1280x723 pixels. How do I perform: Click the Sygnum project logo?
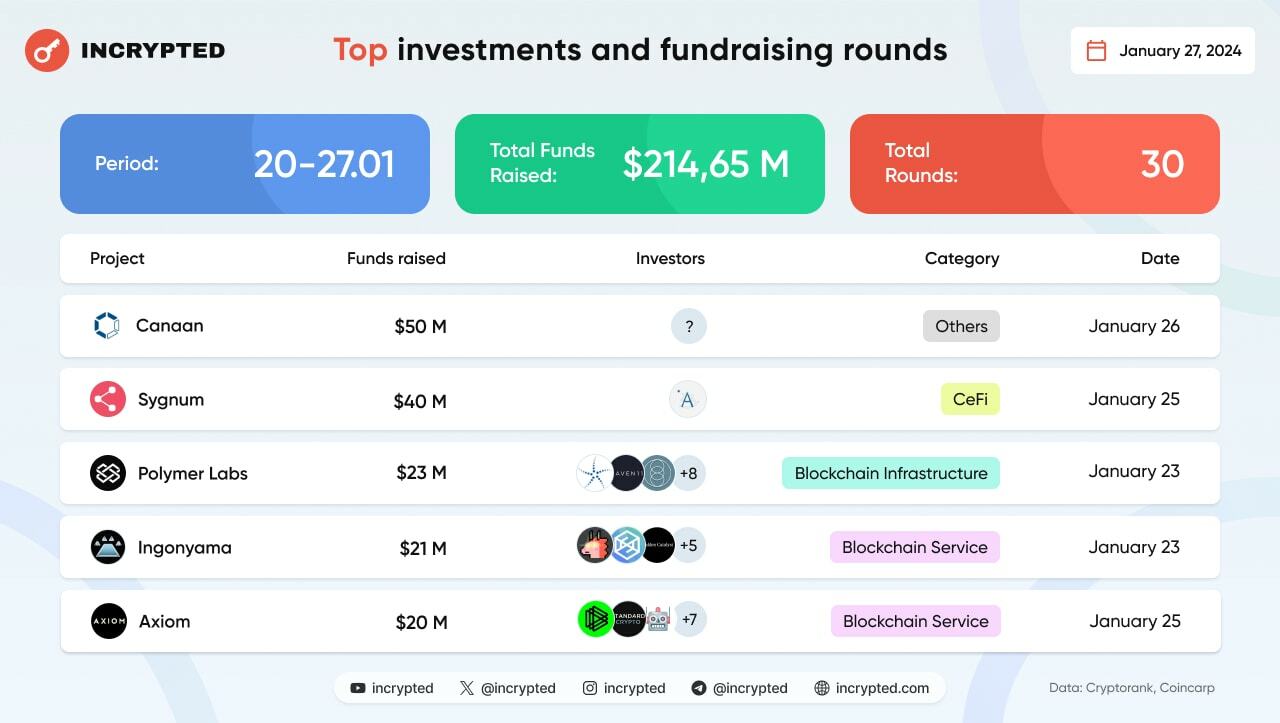pos(108,400)
